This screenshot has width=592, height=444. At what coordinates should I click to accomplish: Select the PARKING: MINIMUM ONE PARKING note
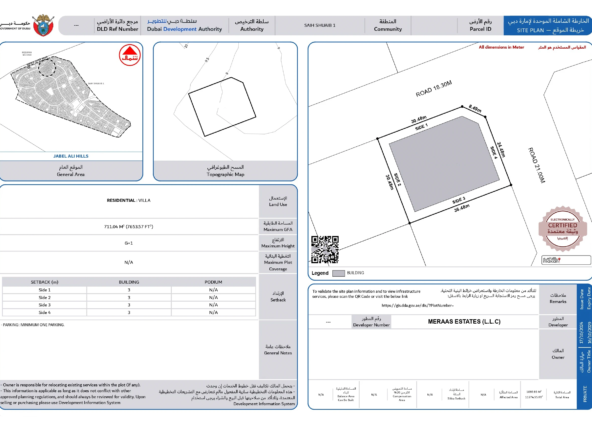coord(34,325)
